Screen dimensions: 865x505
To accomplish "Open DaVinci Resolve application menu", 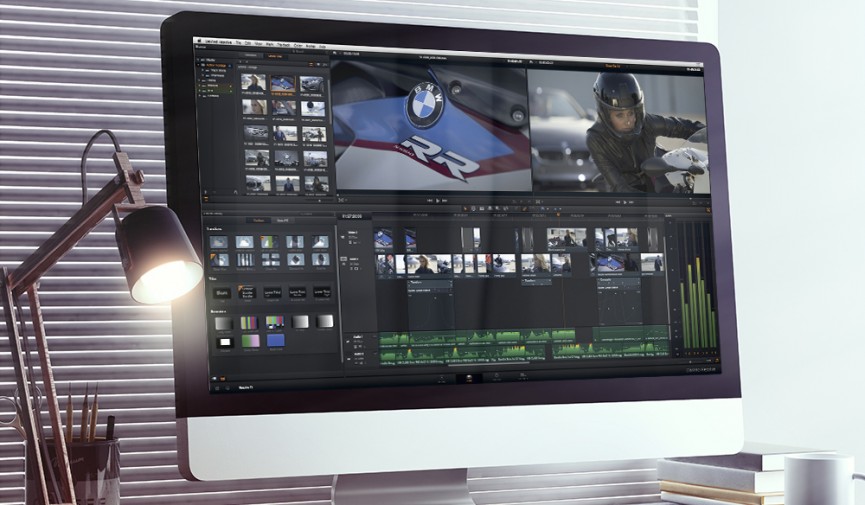I will click(x=218, y=41).
